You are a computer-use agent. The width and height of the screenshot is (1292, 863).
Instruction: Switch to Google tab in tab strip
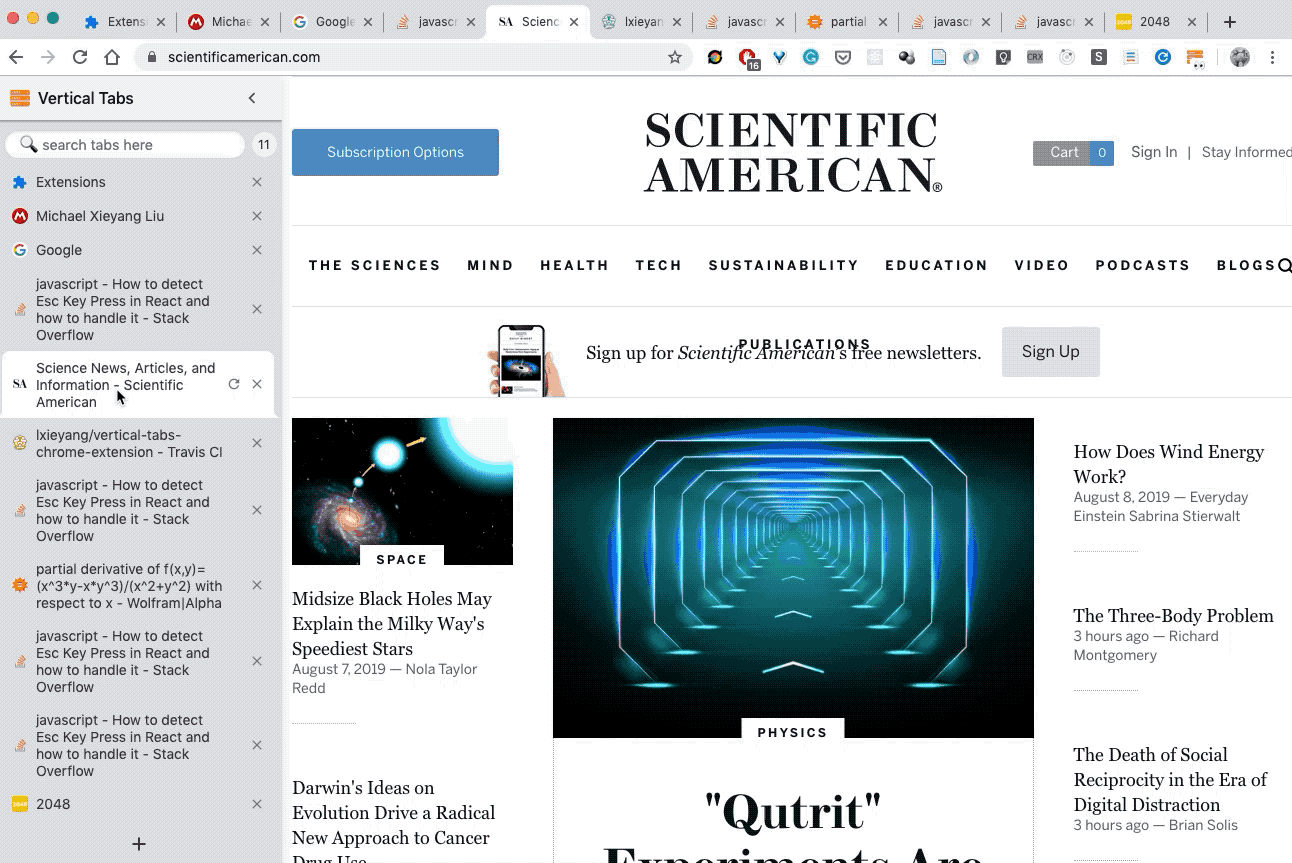pos(333,22)
